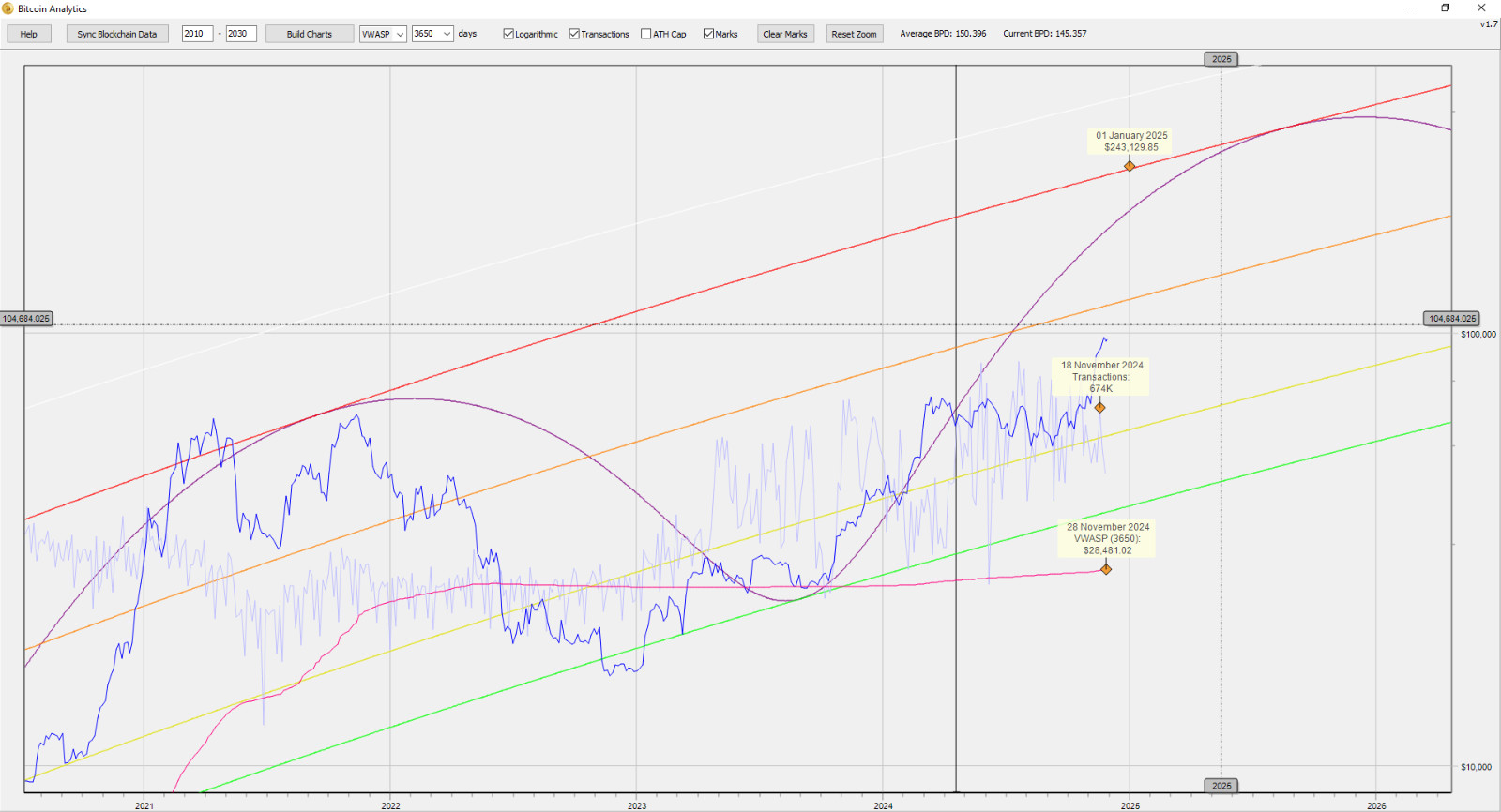Image resolution: width=1501 pixels, height=812 pixels.
Task: Open the 3650 days dropdown
Action: point(433,34)
